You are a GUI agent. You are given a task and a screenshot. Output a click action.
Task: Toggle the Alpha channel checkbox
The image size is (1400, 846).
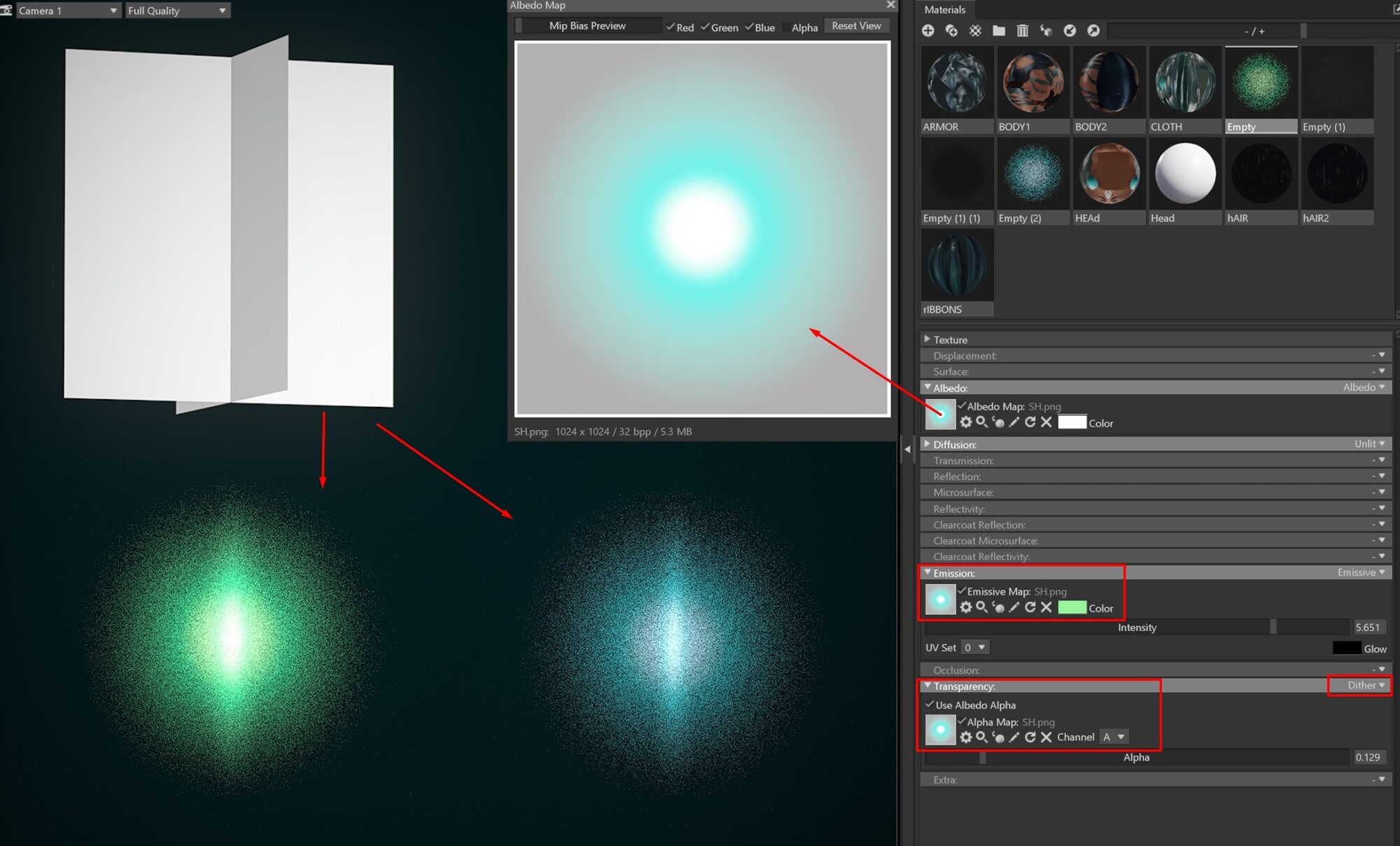[787, 27]
